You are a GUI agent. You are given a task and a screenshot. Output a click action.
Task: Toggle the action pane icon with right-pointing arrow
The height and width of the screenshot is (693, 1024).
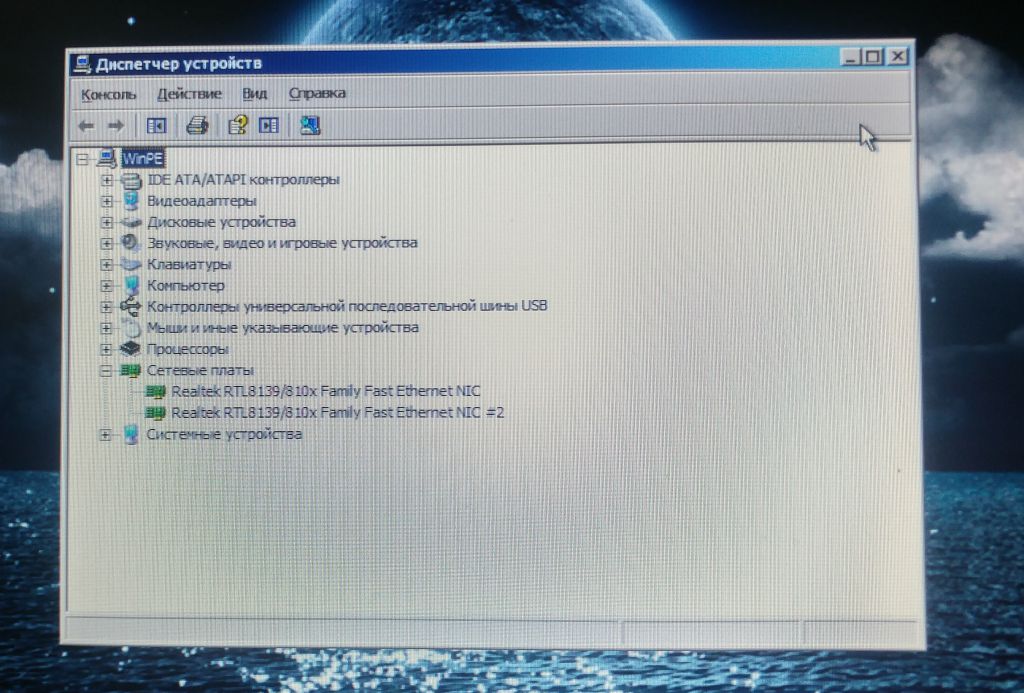tap(269, 125)
